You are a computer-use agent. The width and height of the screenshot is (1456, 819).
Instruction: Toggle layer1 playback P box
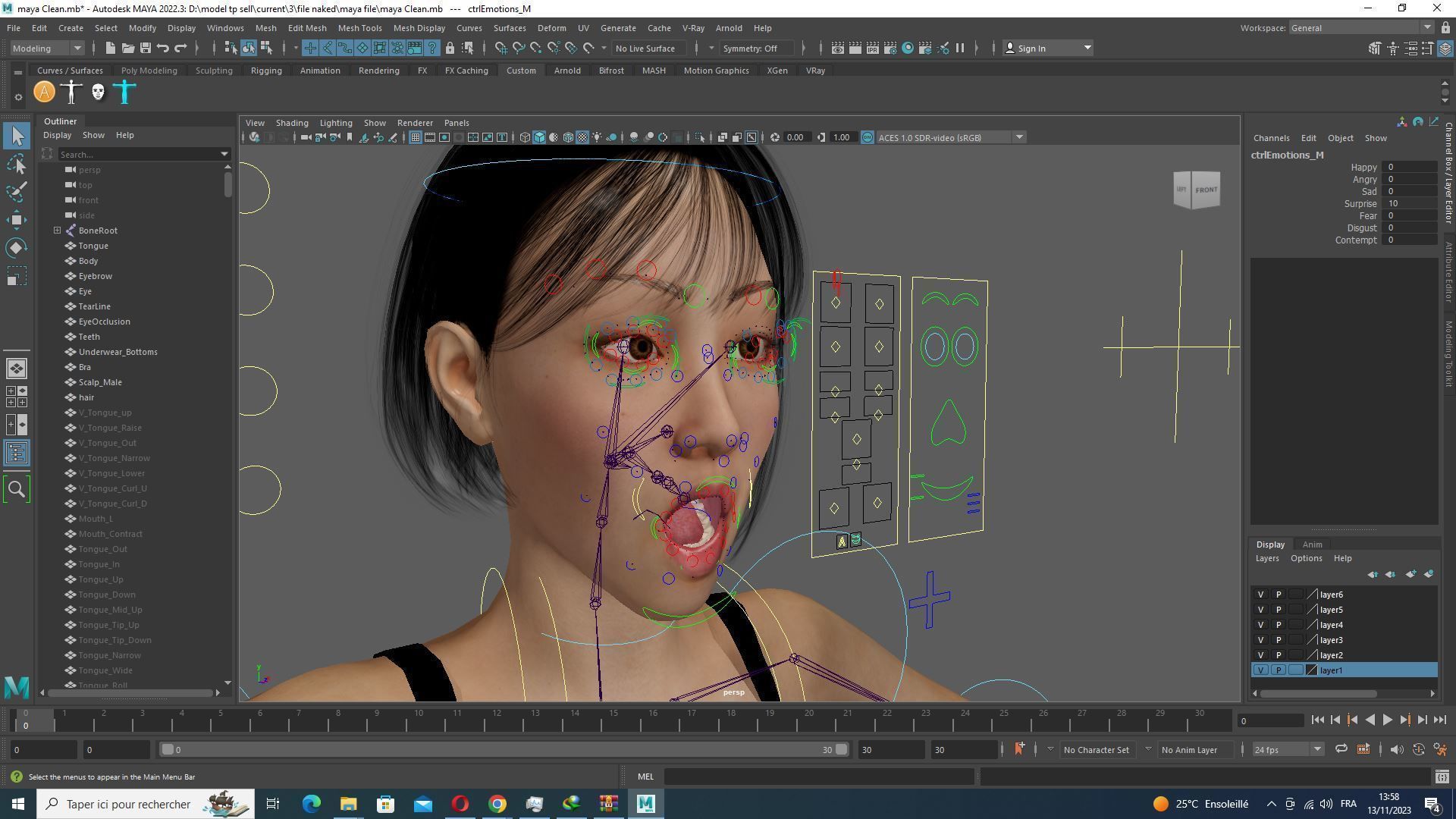coord(1279,670)
